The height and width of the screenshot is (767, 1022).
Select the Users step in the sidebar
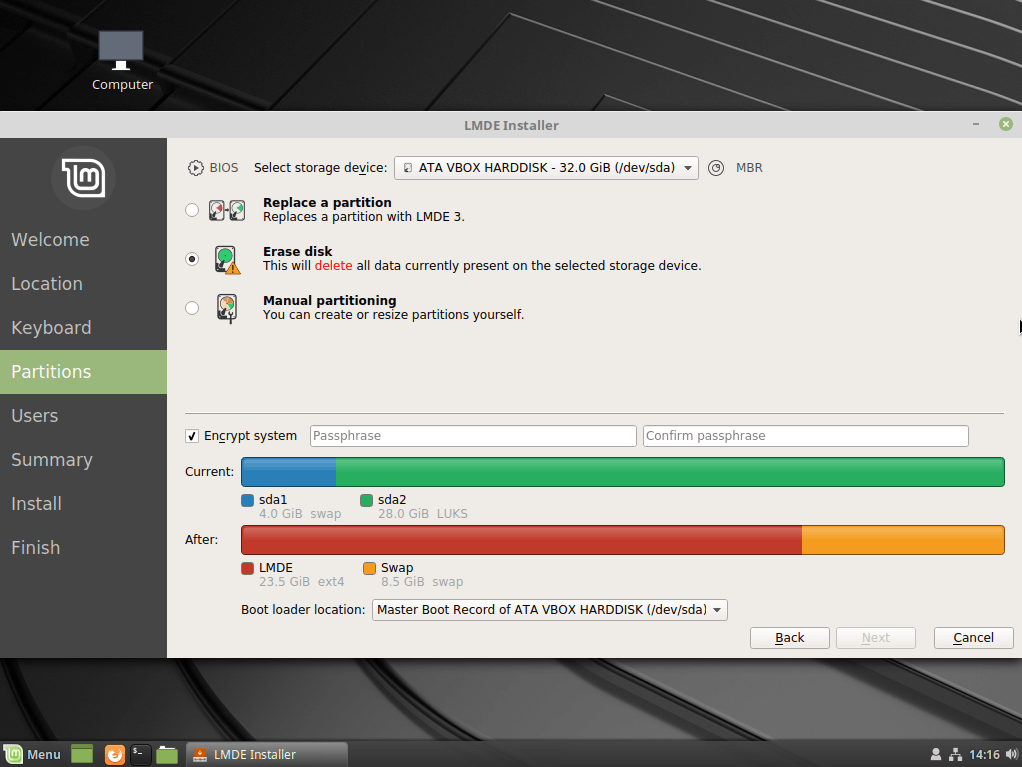35,416
